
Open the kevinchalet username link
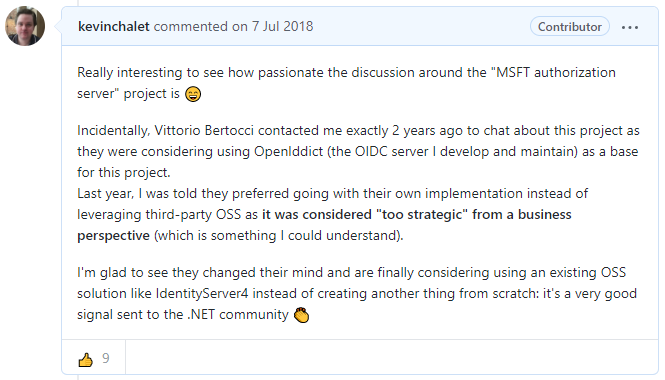114,26
